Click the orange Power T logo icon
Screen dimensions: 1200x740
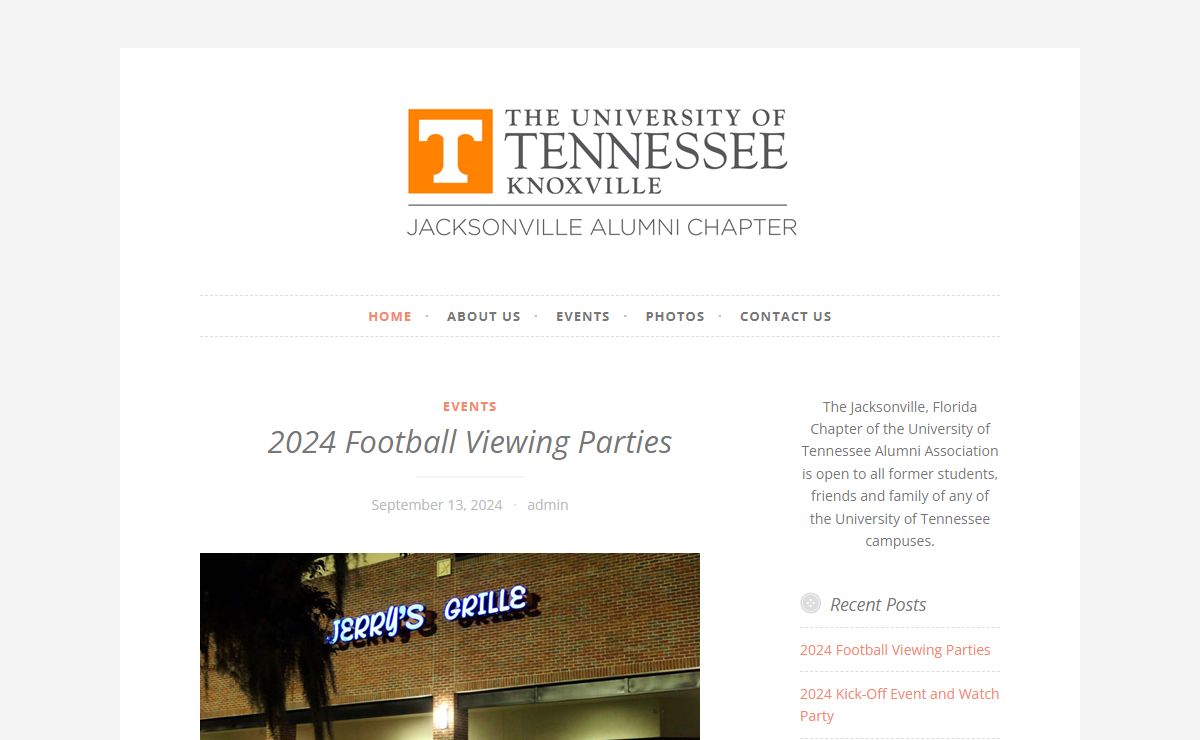(450, 151)
